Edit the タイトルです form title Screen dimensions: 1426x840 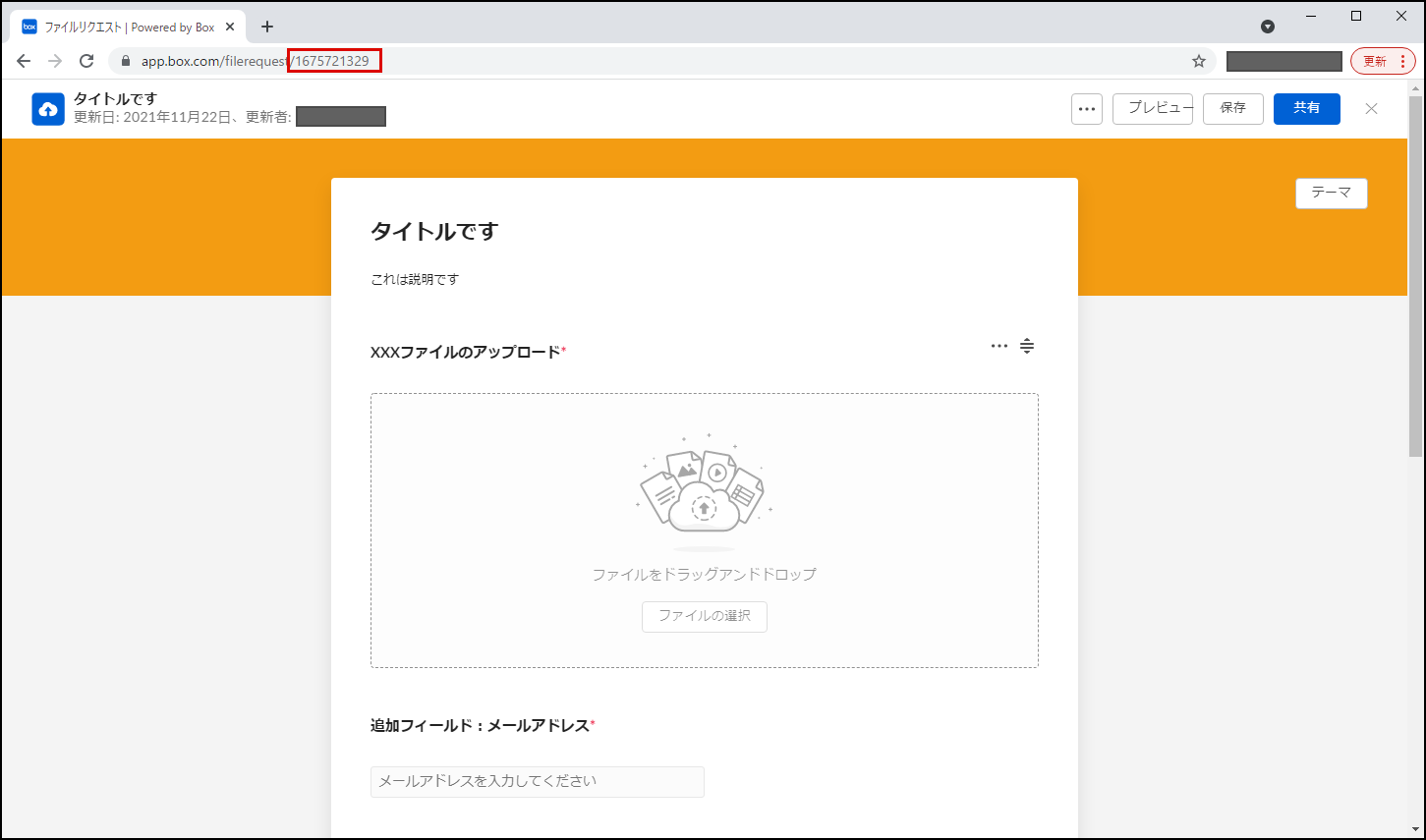coord(434,232)
